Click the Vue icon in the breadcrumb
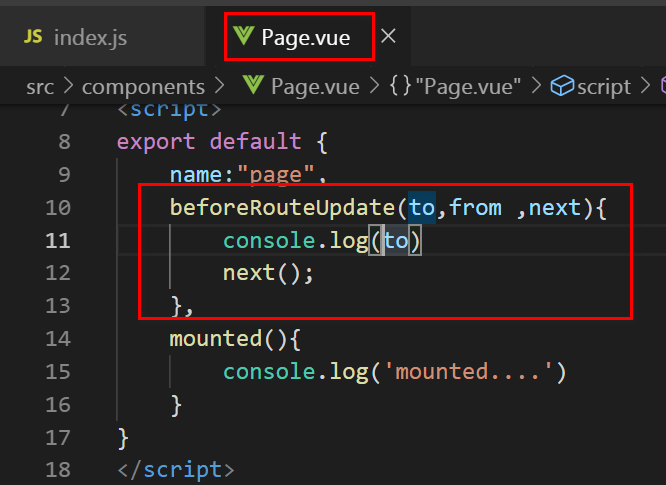The image size is (666, 485). [x=254, y=85]
